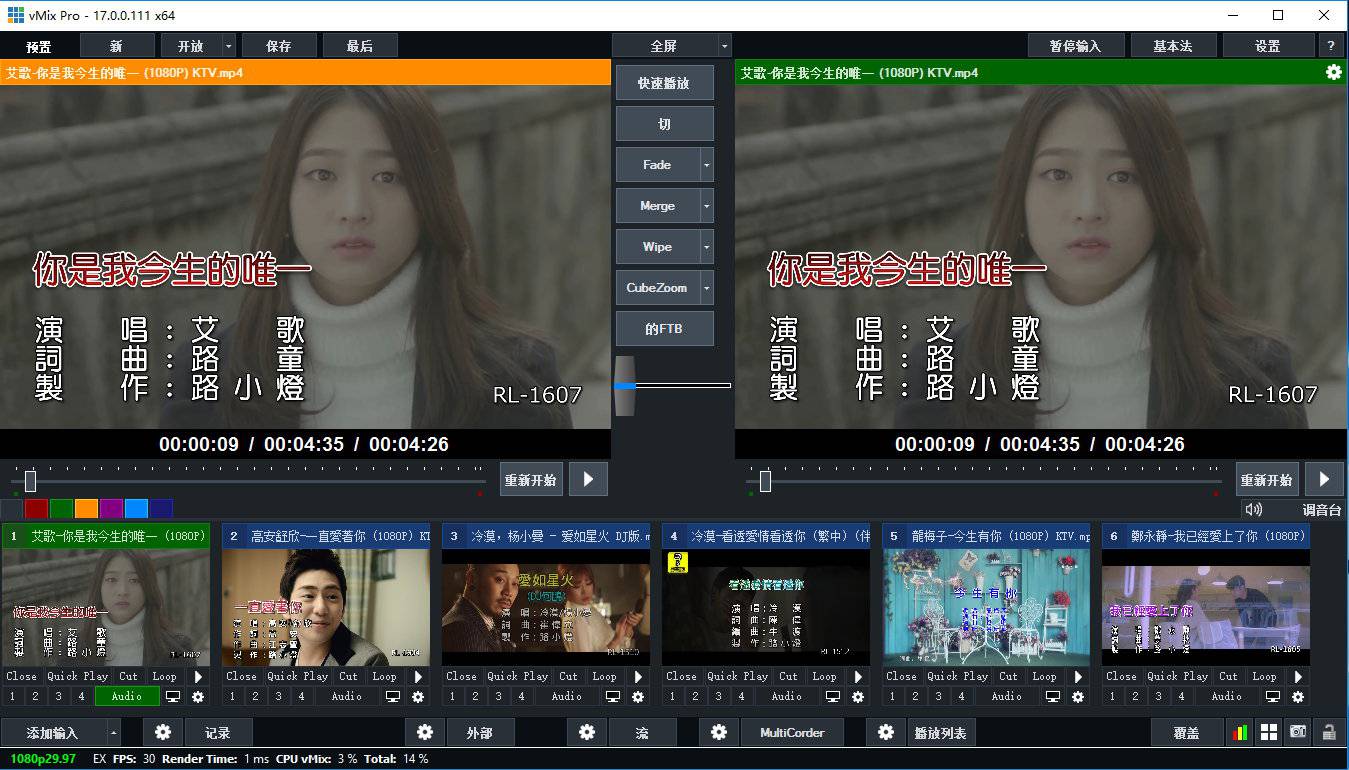Click the 快速播放 button

point(664,83)
